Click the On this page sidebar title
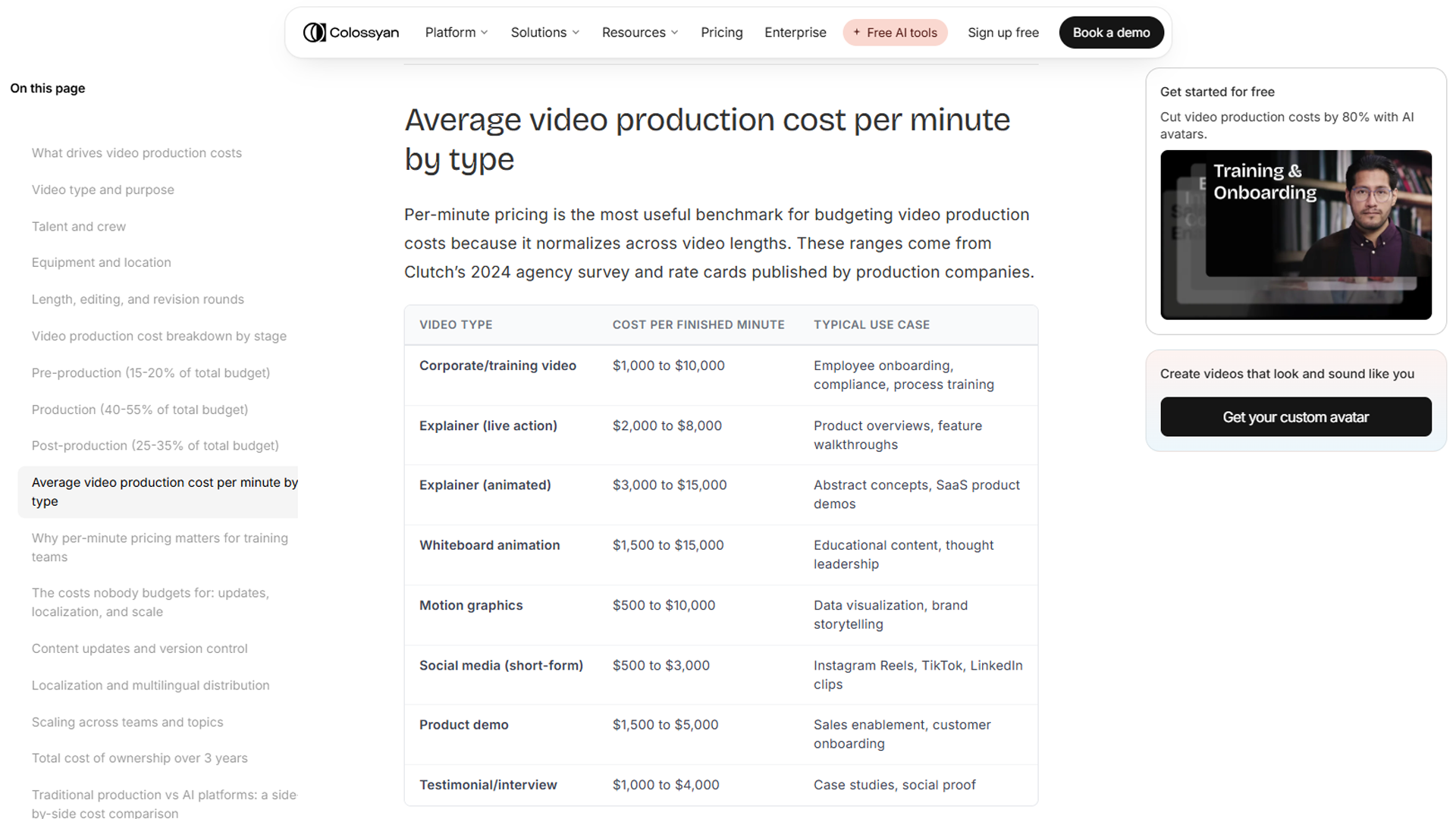 (47, 89)
